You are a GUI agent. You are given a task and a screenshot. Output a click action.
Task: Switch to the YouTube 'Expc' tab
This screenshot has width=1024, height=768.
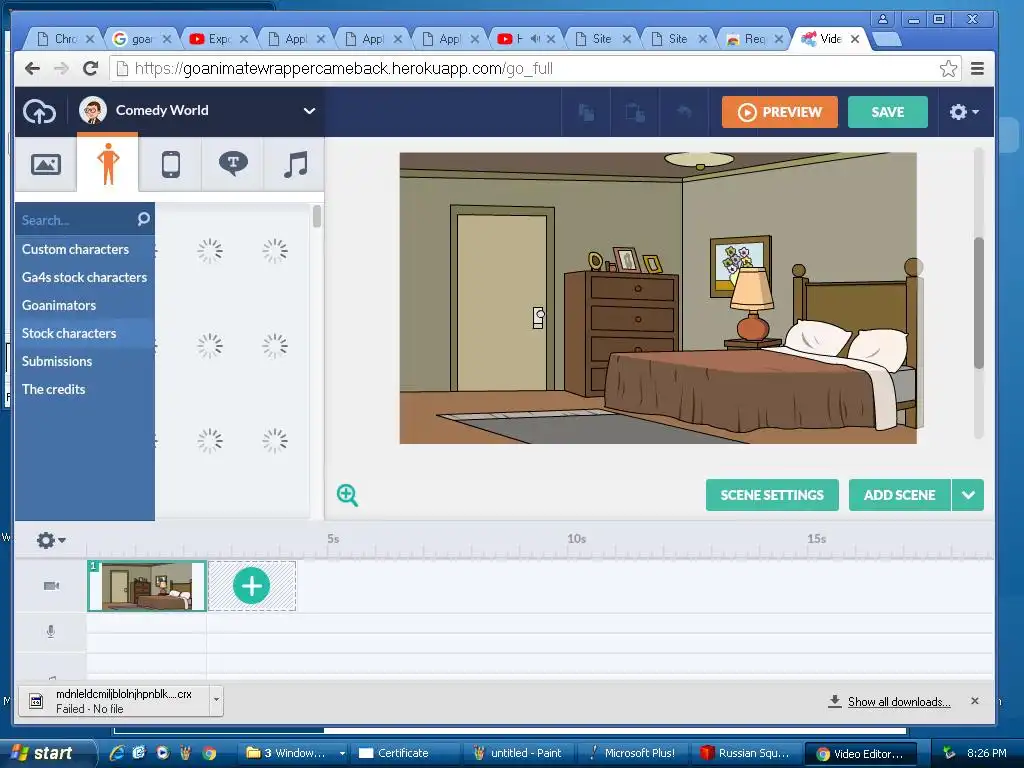pos(218,39)
